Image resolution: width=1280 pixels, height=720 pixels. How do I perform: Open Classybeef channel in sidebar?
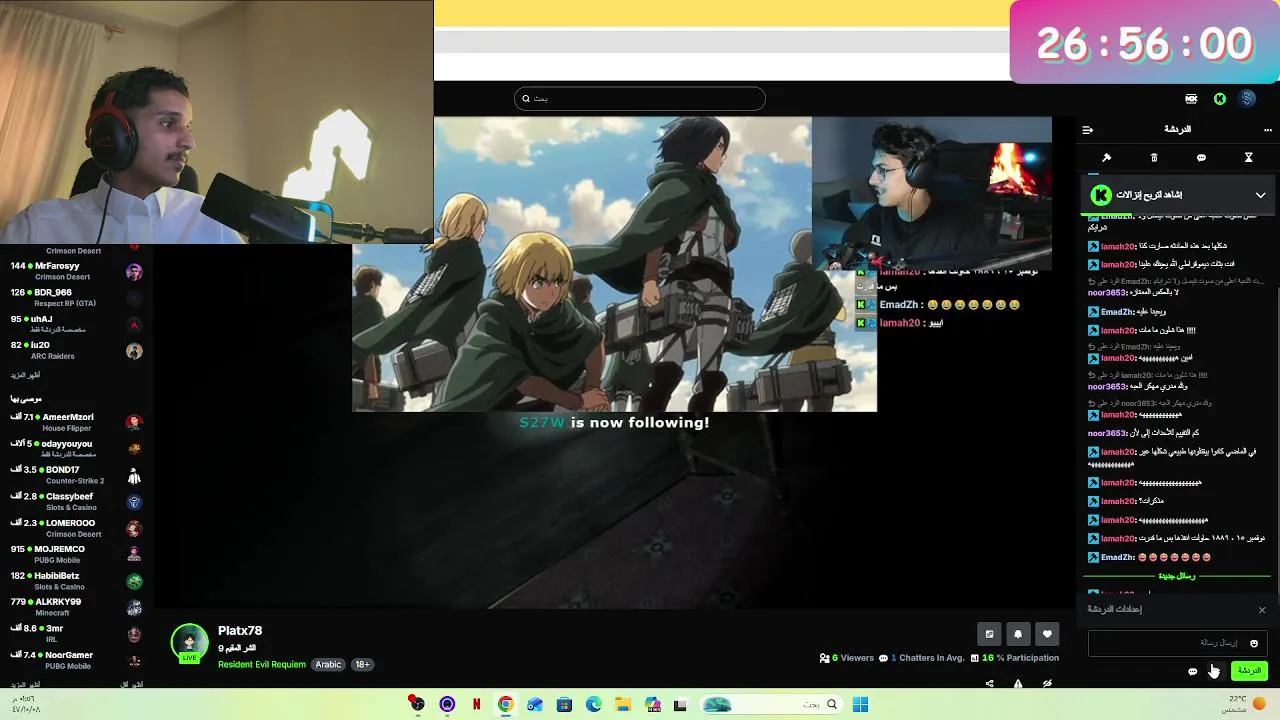click(76, 502)
